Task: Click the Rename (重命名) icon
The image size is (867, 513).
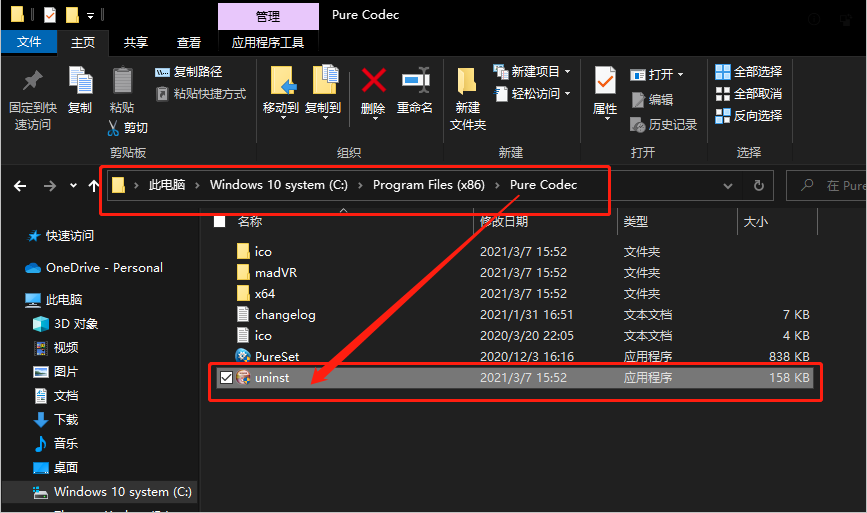Action: click(x=415, y=80)
